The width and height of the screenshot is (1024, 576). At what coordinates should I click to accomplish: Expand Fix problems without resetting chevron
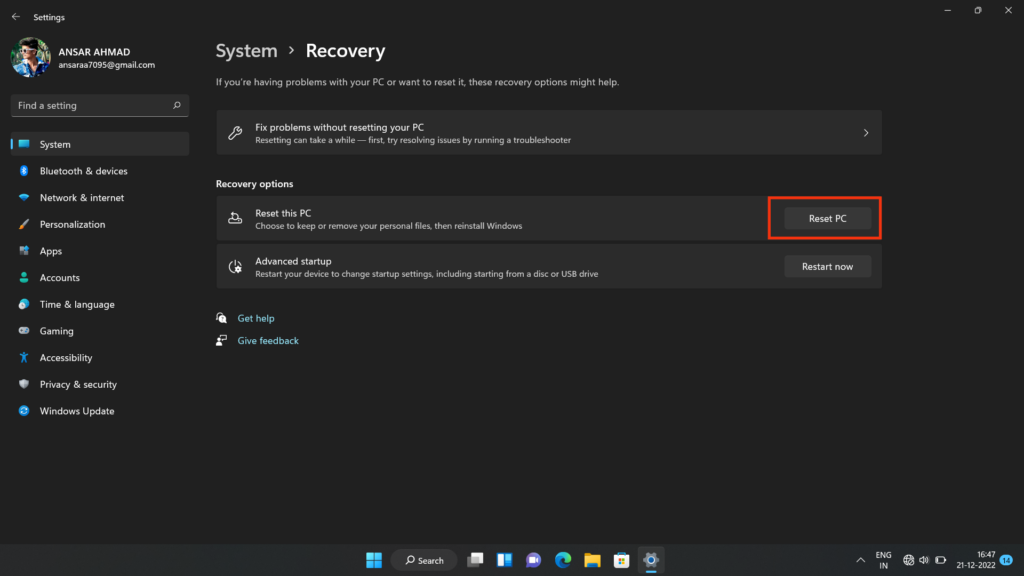click(866, 133)
